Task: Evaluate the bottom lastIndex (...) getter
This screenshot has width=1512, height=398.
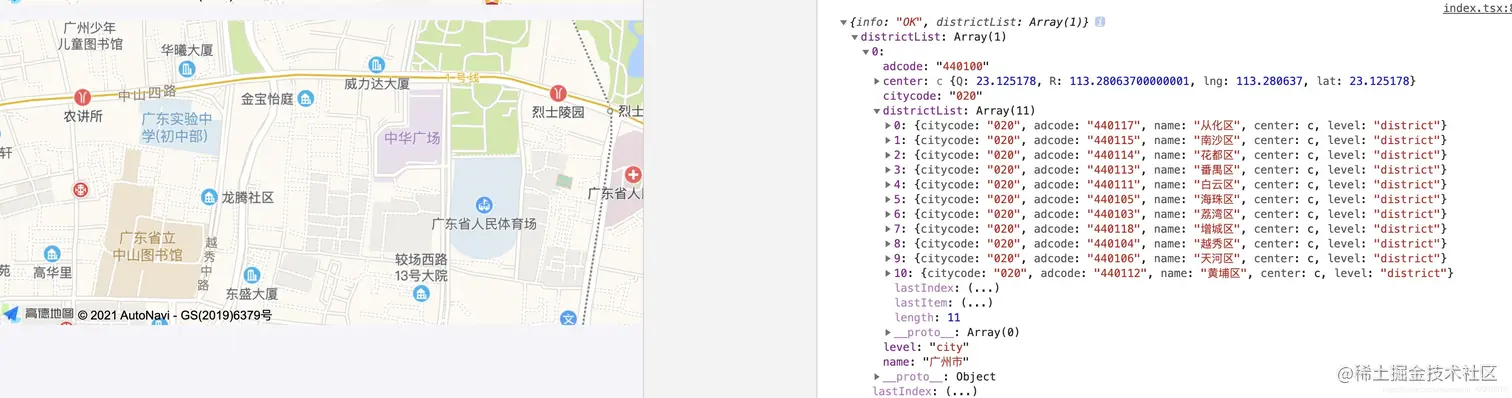Action: click(x=961, y=391)
